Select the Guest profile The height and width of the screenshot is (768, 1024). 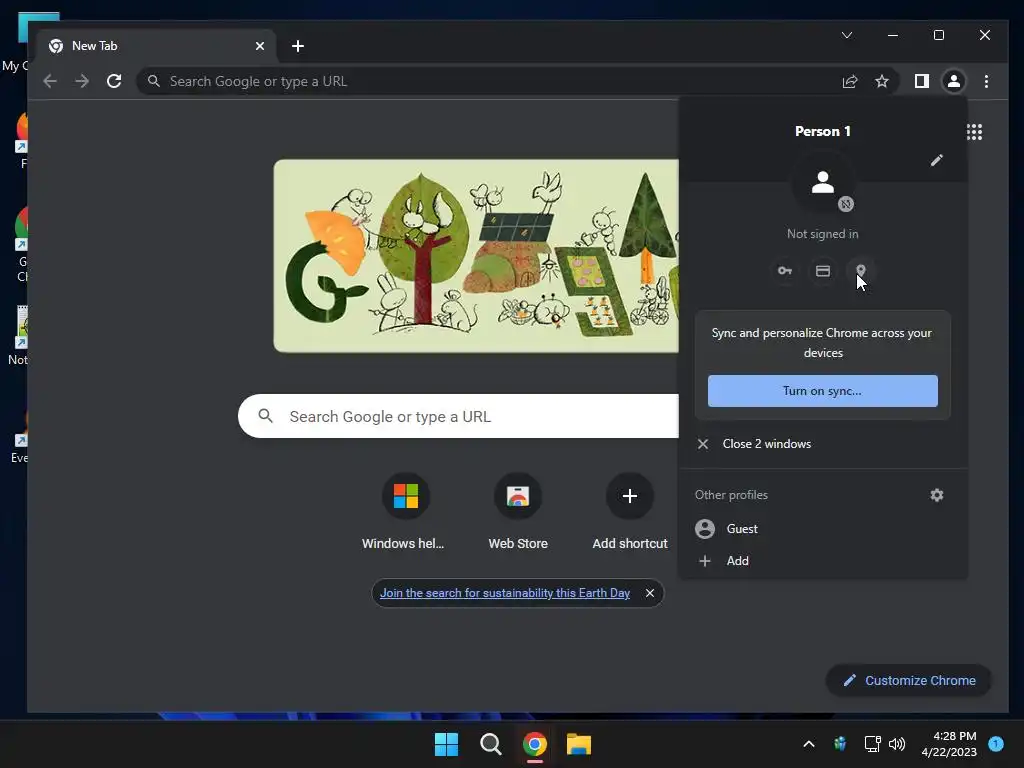point(823,528)
